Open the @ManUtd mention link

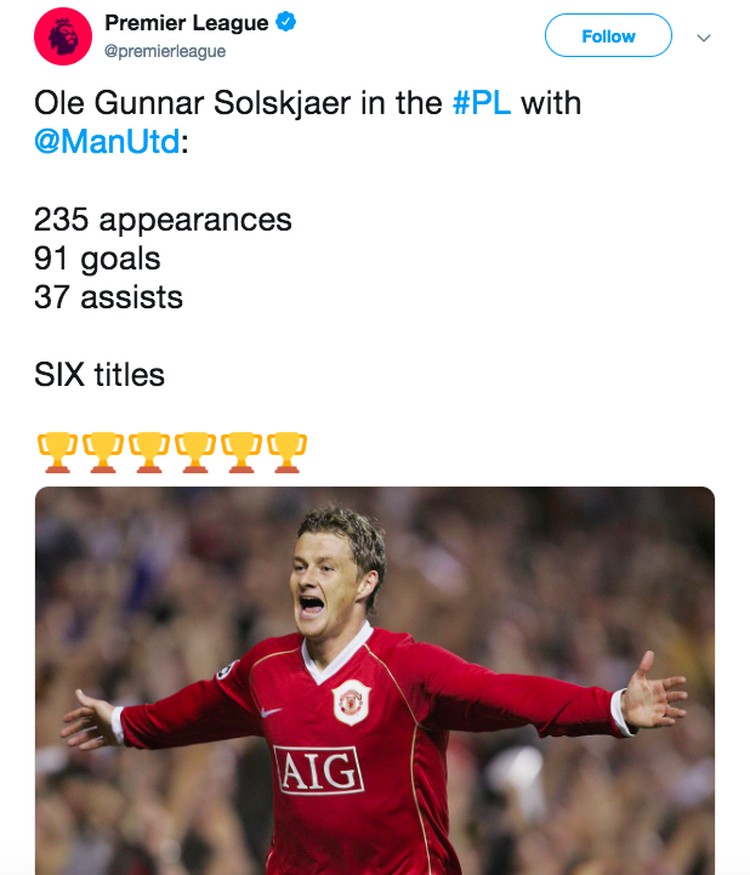click(x=107, y=141)
